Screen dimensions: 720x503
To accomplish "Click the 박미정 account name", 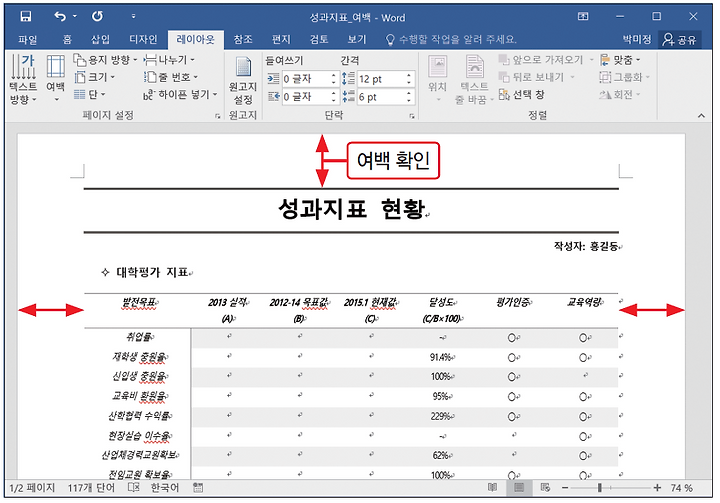I will click(637, 40).
